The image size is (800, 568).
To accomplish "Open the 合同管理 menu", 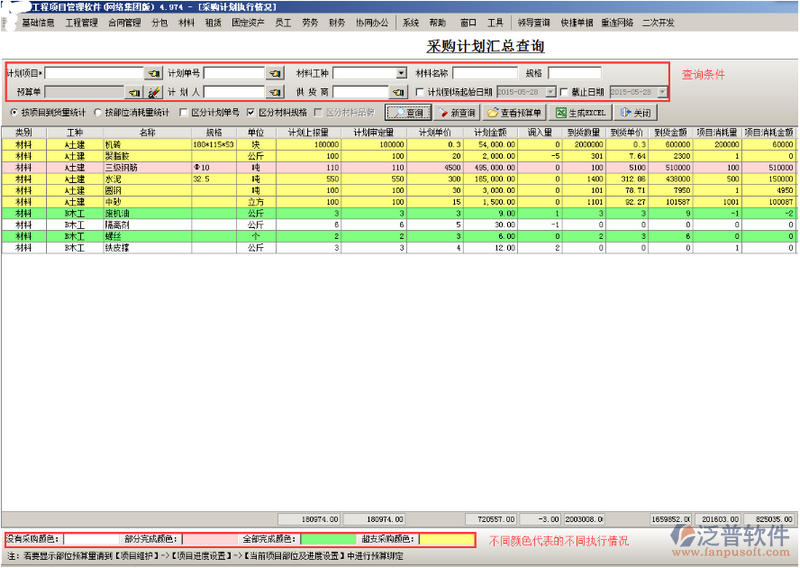I will click(x=124, y=21).
